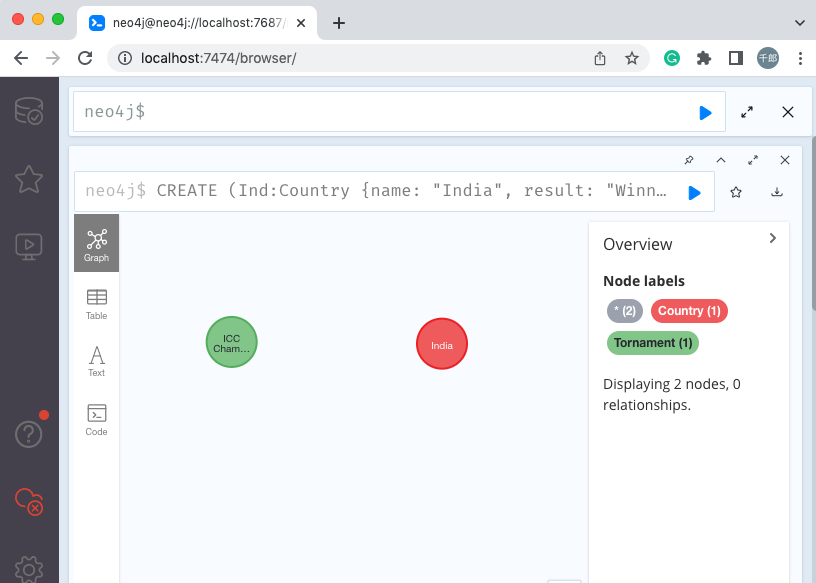Reload the localhost page
Screen dimensions: 816x583
pyautogui.click(x=85, y=58)
